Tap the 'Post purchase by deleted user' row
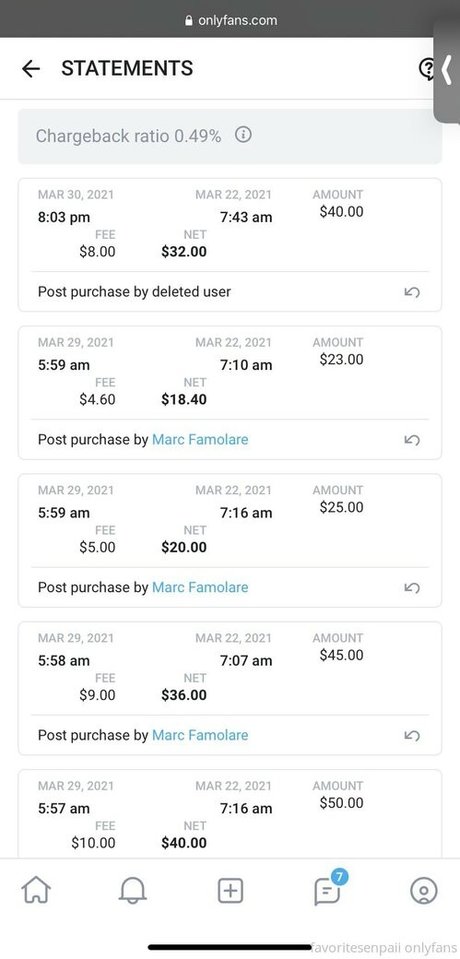The height and width of the screenshot is (959, 460). (x=230, y=292)
